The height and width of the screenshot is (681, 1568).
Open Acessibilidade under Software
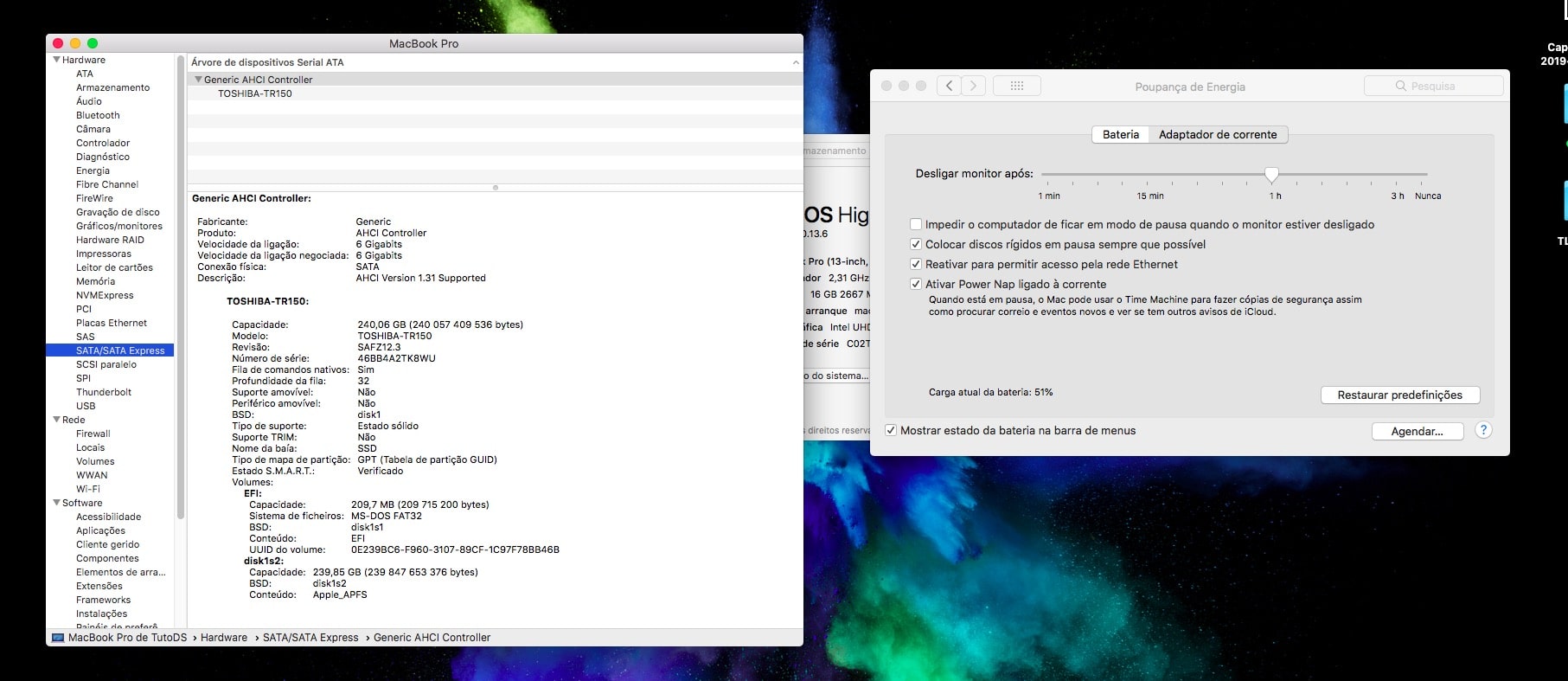[108, 517]
